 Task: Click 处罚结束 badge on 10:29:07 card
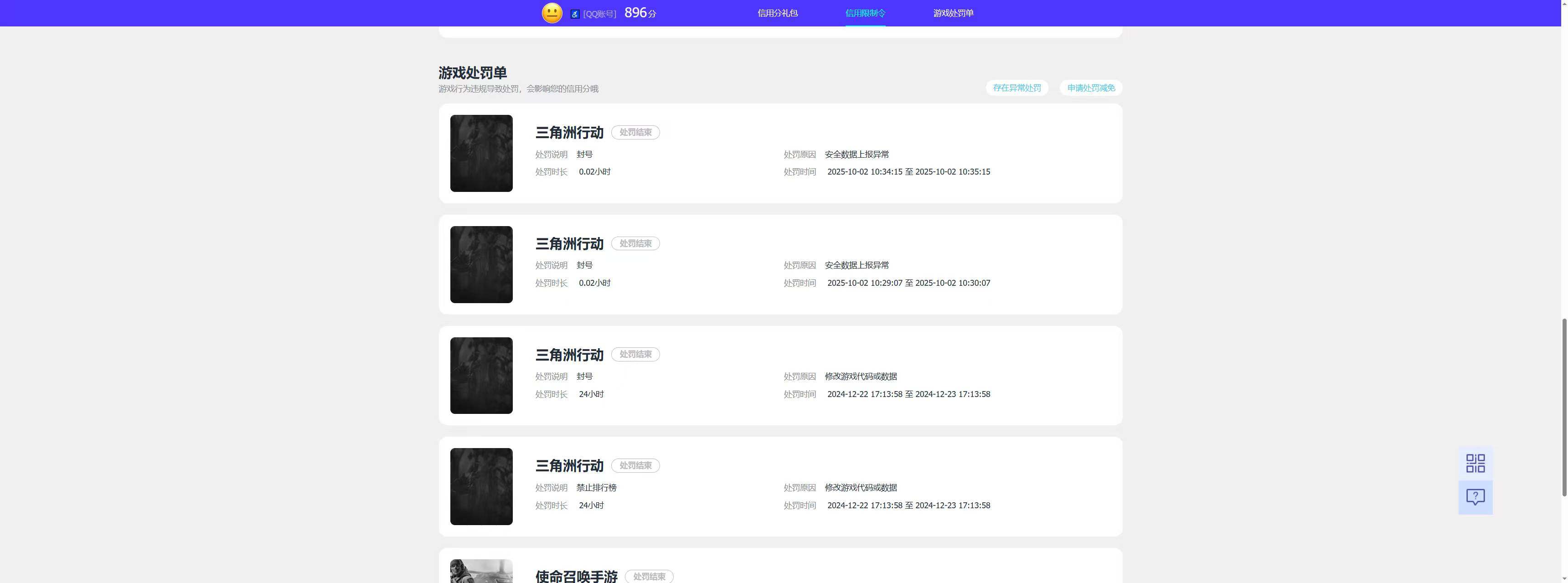click(635, 243)
